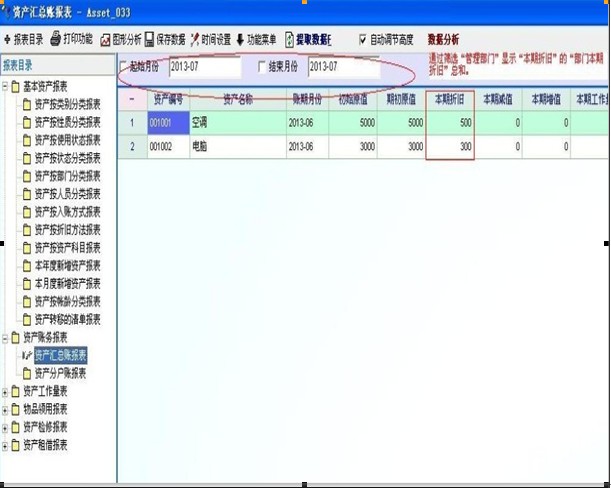
Task: Select 资产汇总账报表 in the tree
Action: coord(61,355)
